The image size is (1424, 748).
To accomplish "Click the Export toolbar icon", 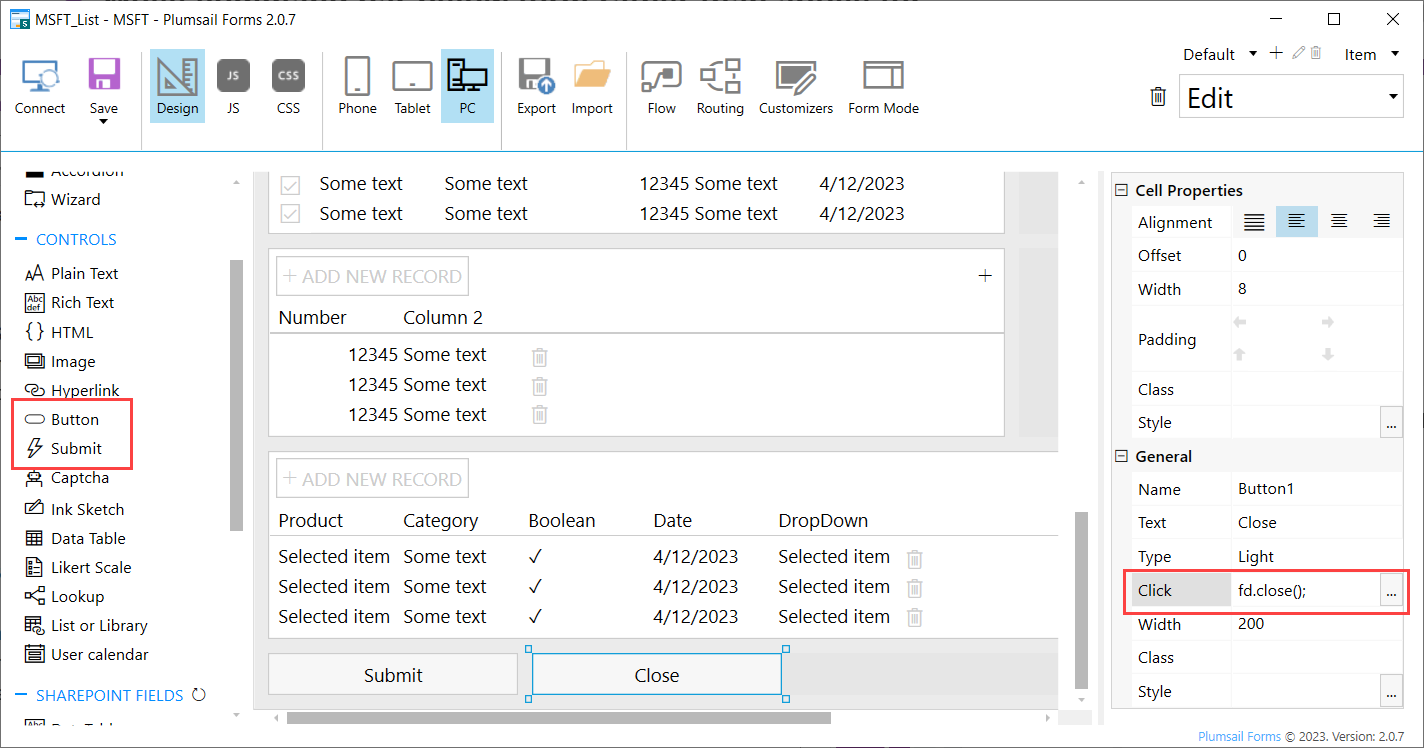I will click(x=536, y=86).
